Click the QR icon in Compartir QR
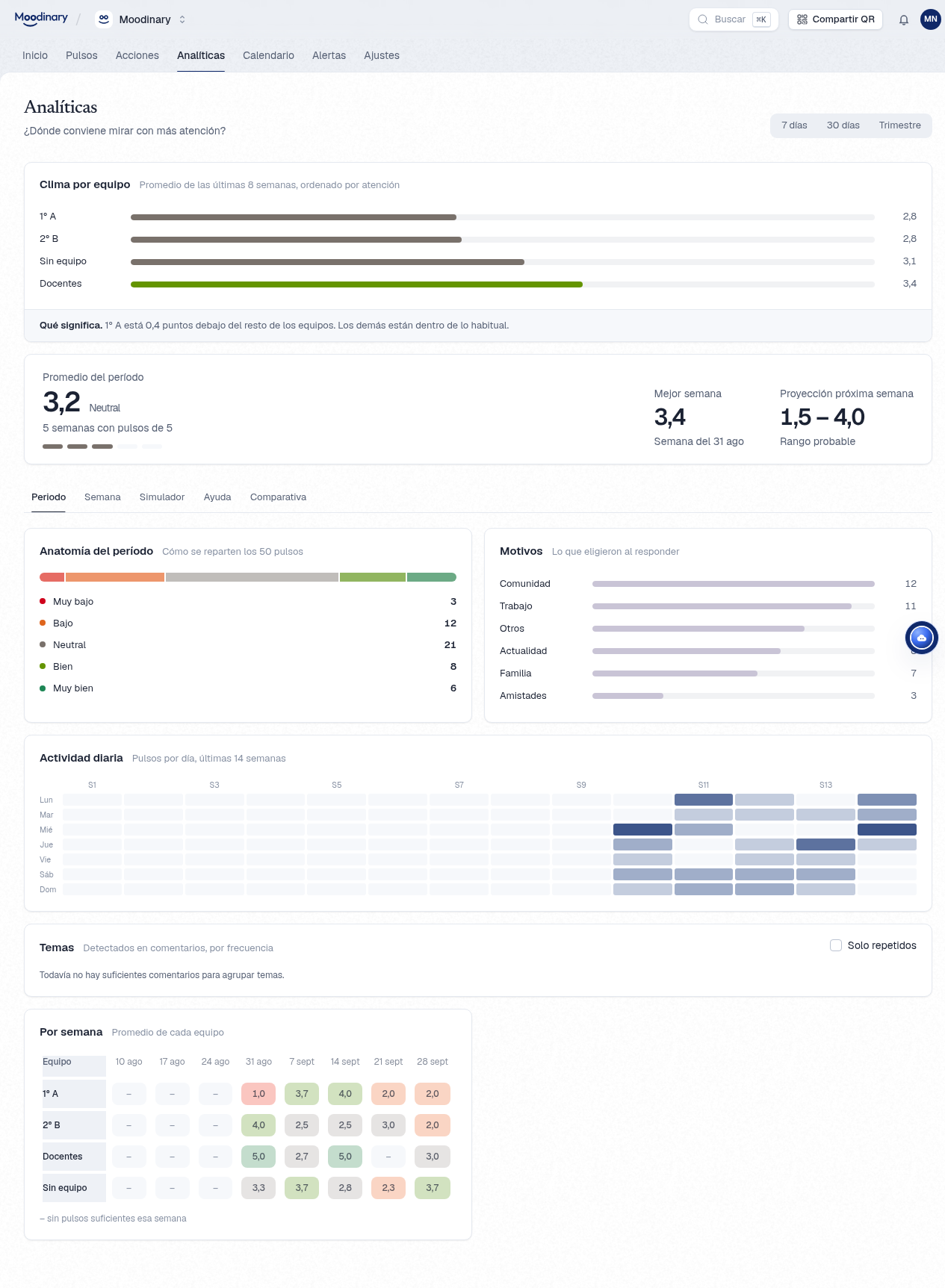 802,19
